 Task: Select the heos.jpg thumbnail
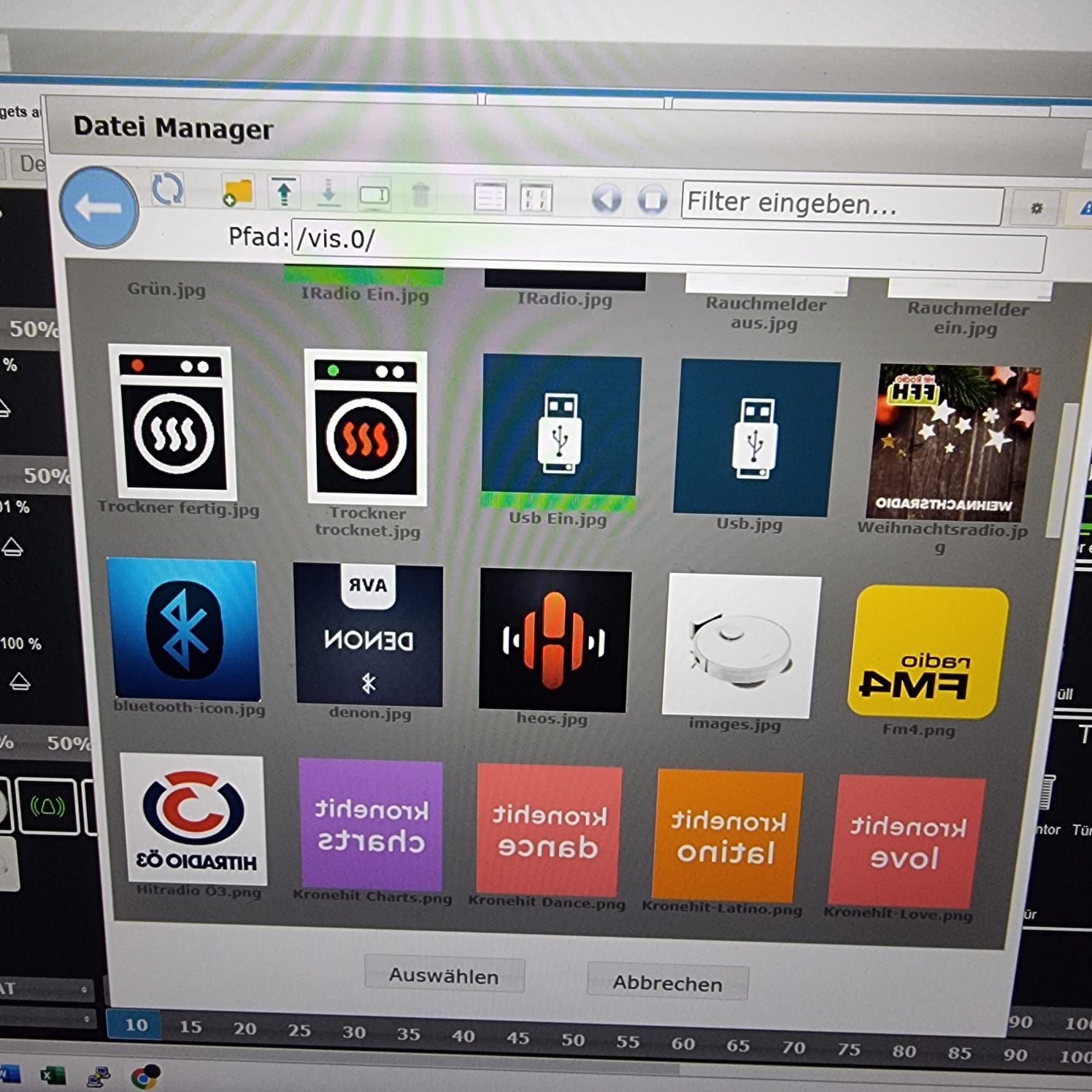point(554,641)
